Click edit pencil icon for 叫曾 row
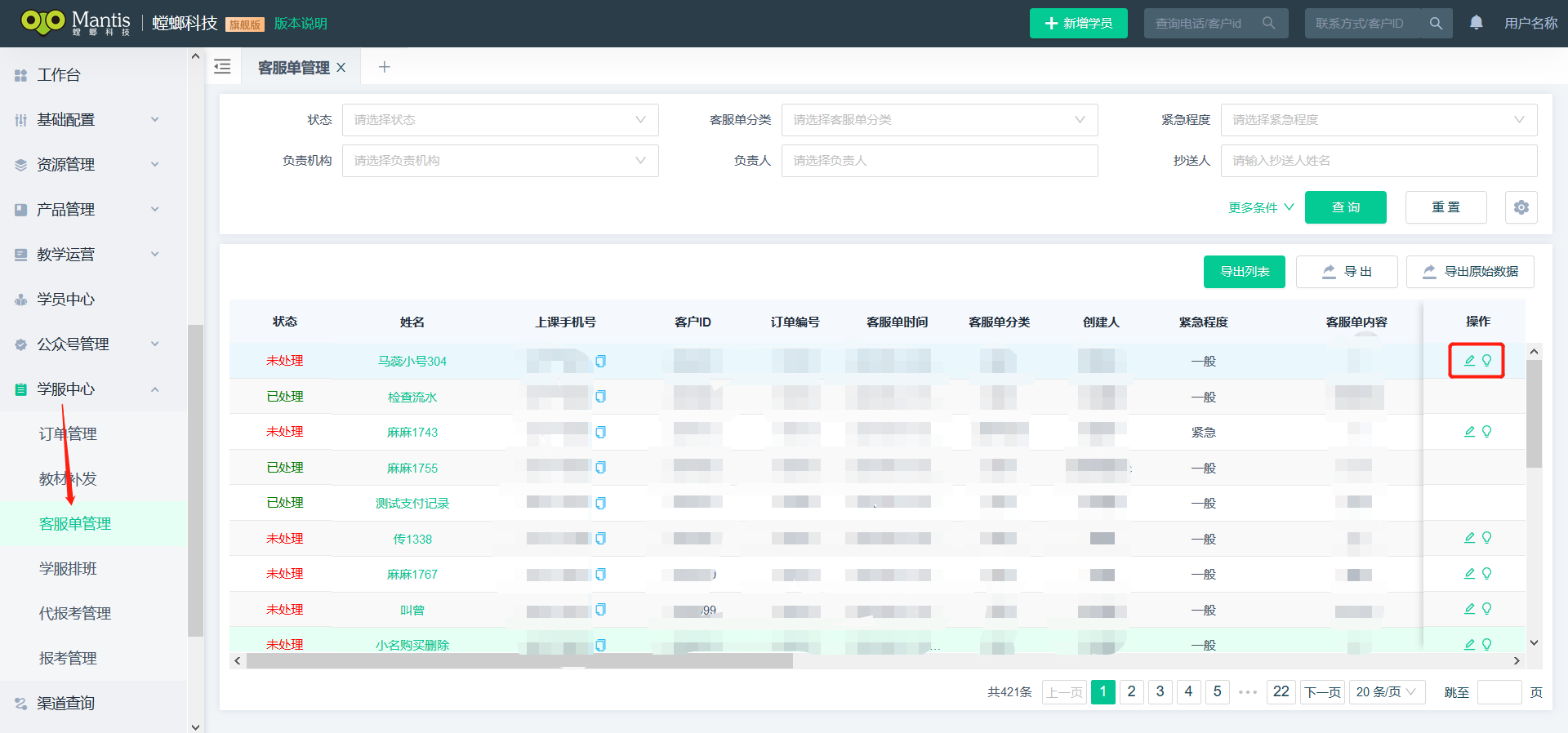This screenshot has width=1568, height=733. [1469, 609]
